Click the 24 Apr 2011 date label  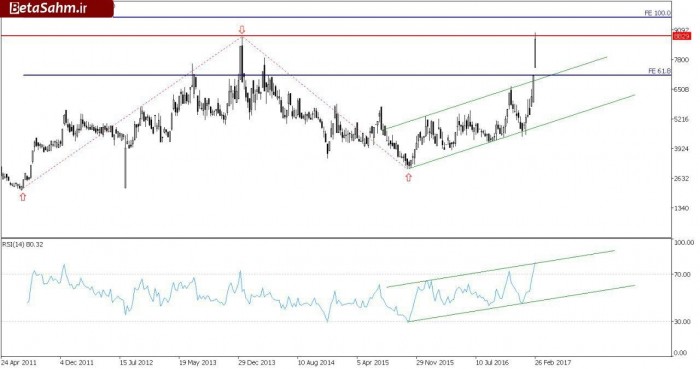[19, 363]
